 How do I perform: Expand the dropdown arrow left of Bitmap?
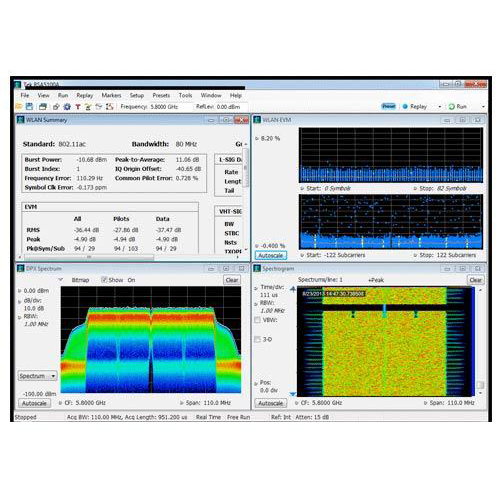click(61, 279)
